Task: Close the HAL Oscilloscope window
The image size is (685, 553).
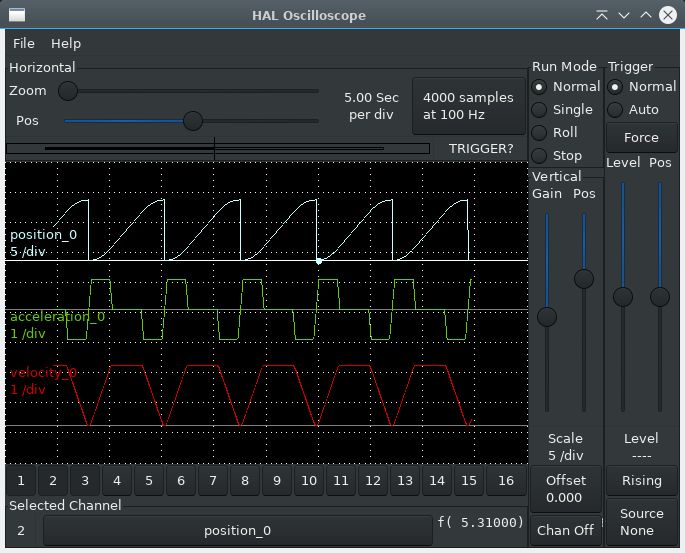Action: 668,15
